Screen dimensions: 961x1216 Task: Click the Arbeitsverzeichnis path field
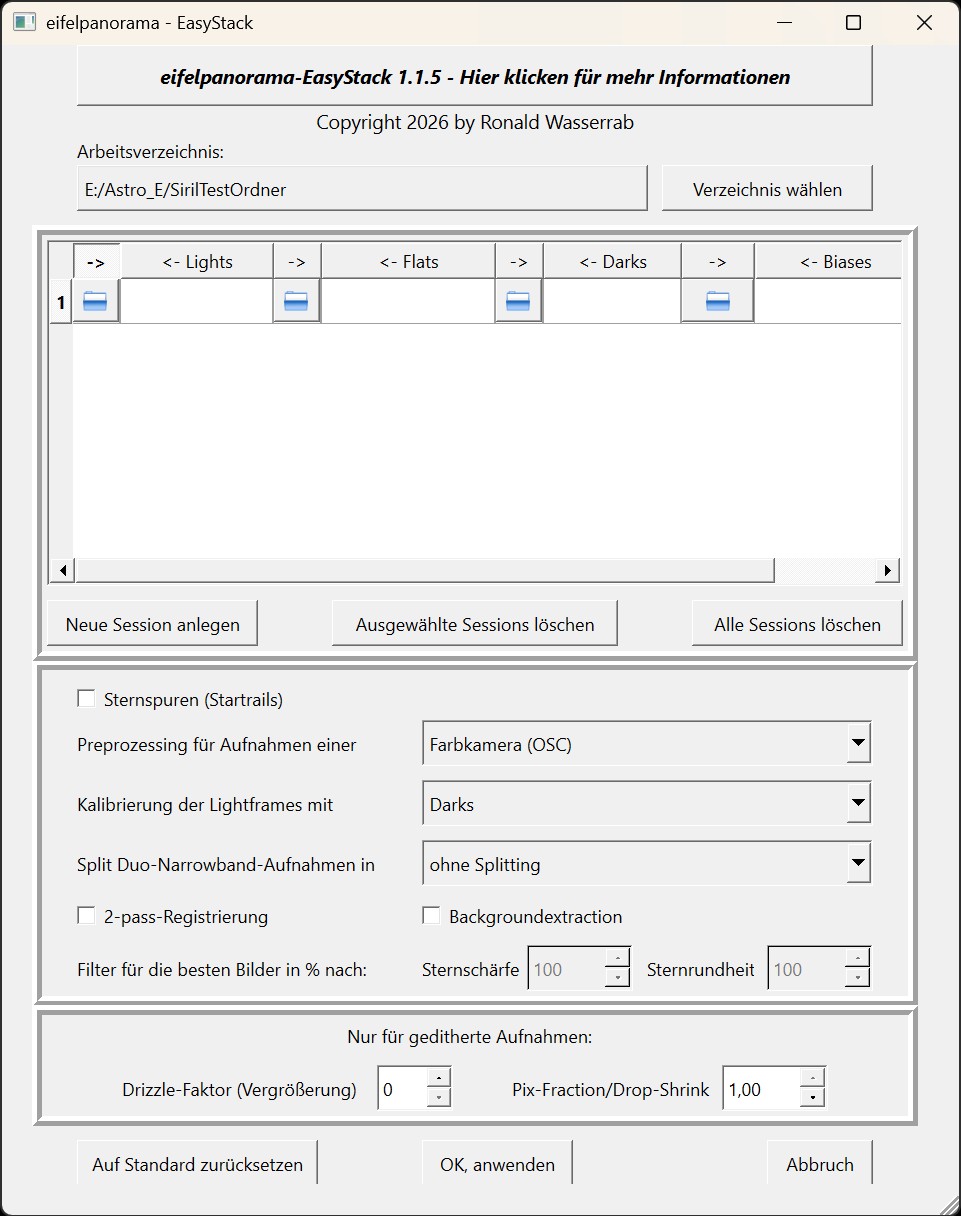tap(362, 189)
